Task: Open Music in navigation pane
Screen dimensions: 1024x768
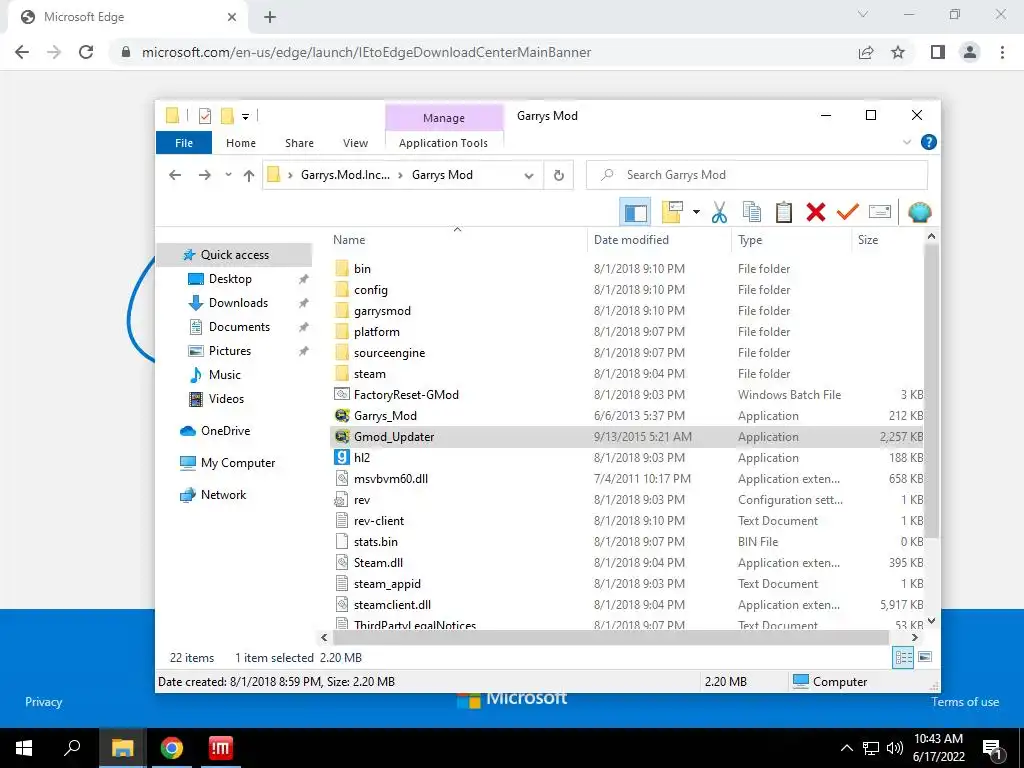Action: (225, 375)
